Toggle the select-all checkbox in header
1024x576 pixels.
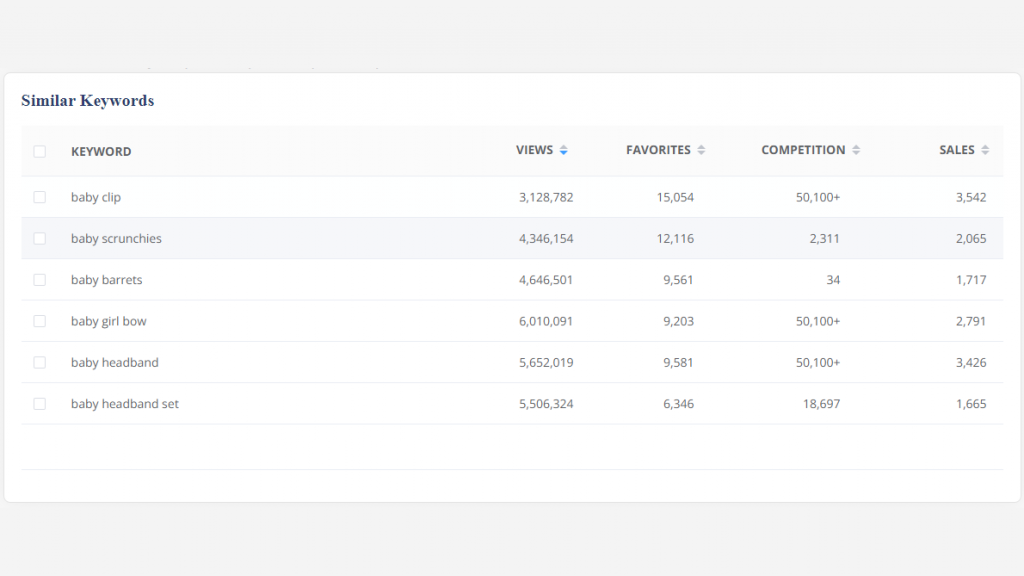click(x=40, y=152)
